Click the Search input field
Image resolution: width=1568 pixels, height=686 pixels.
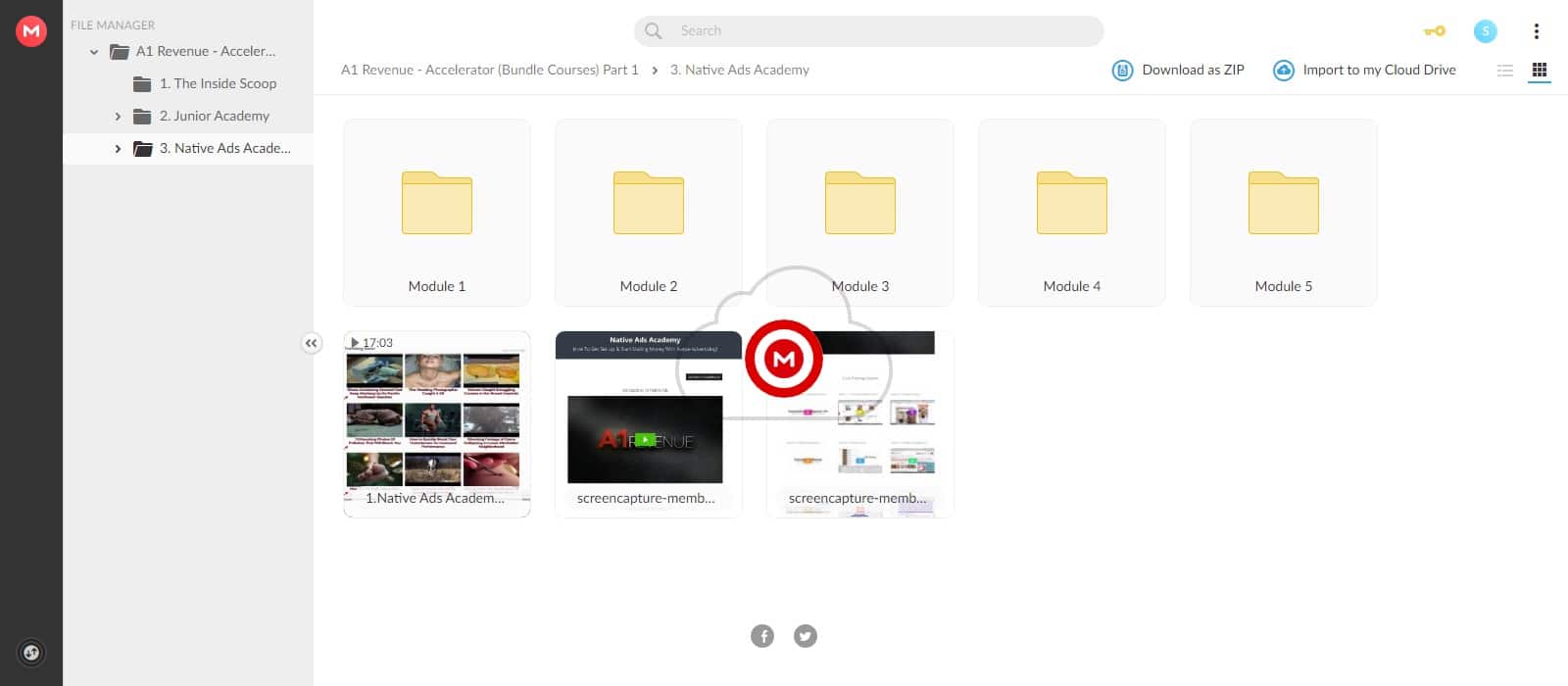pos(867,31)
